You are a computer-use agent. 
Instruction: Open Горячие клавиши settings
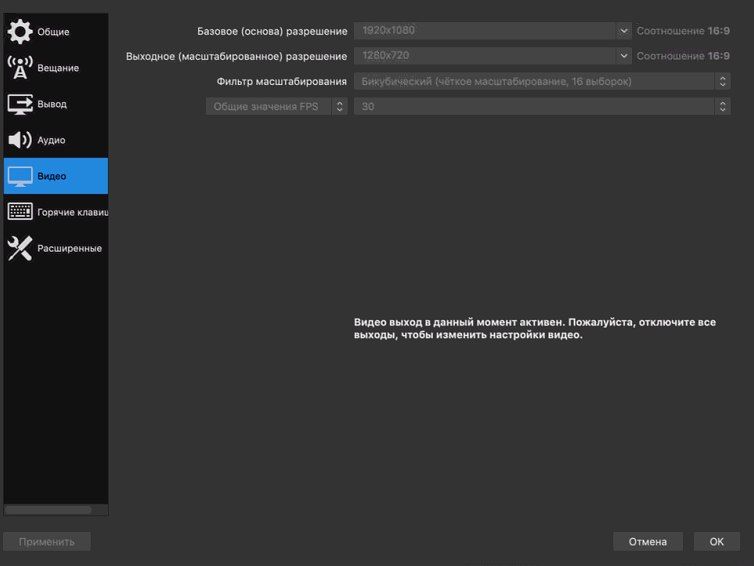tap(56, 212)
